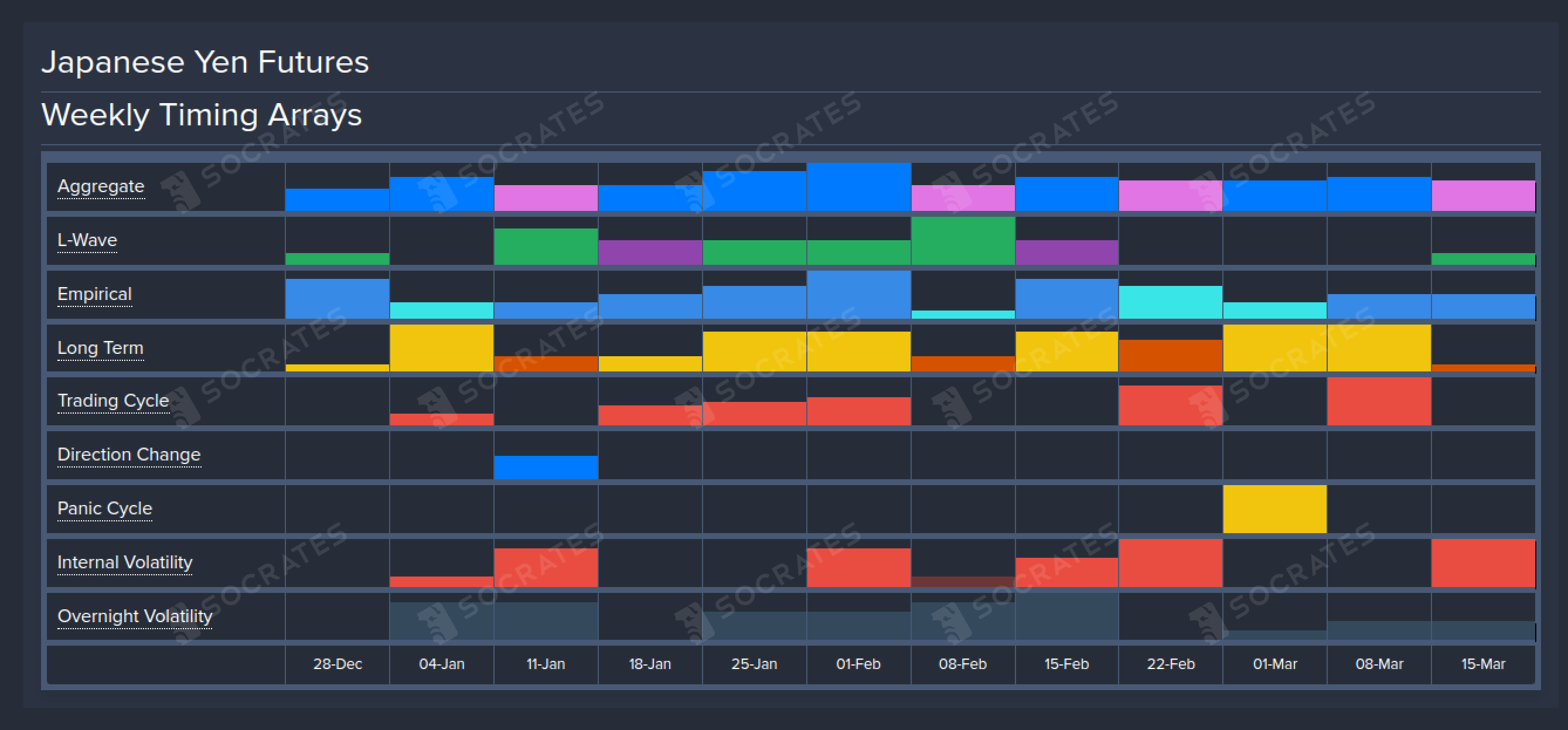Open the Empirical row label
The width and height of the screenshot is (1568, 730).
click(x=94, y=294)
